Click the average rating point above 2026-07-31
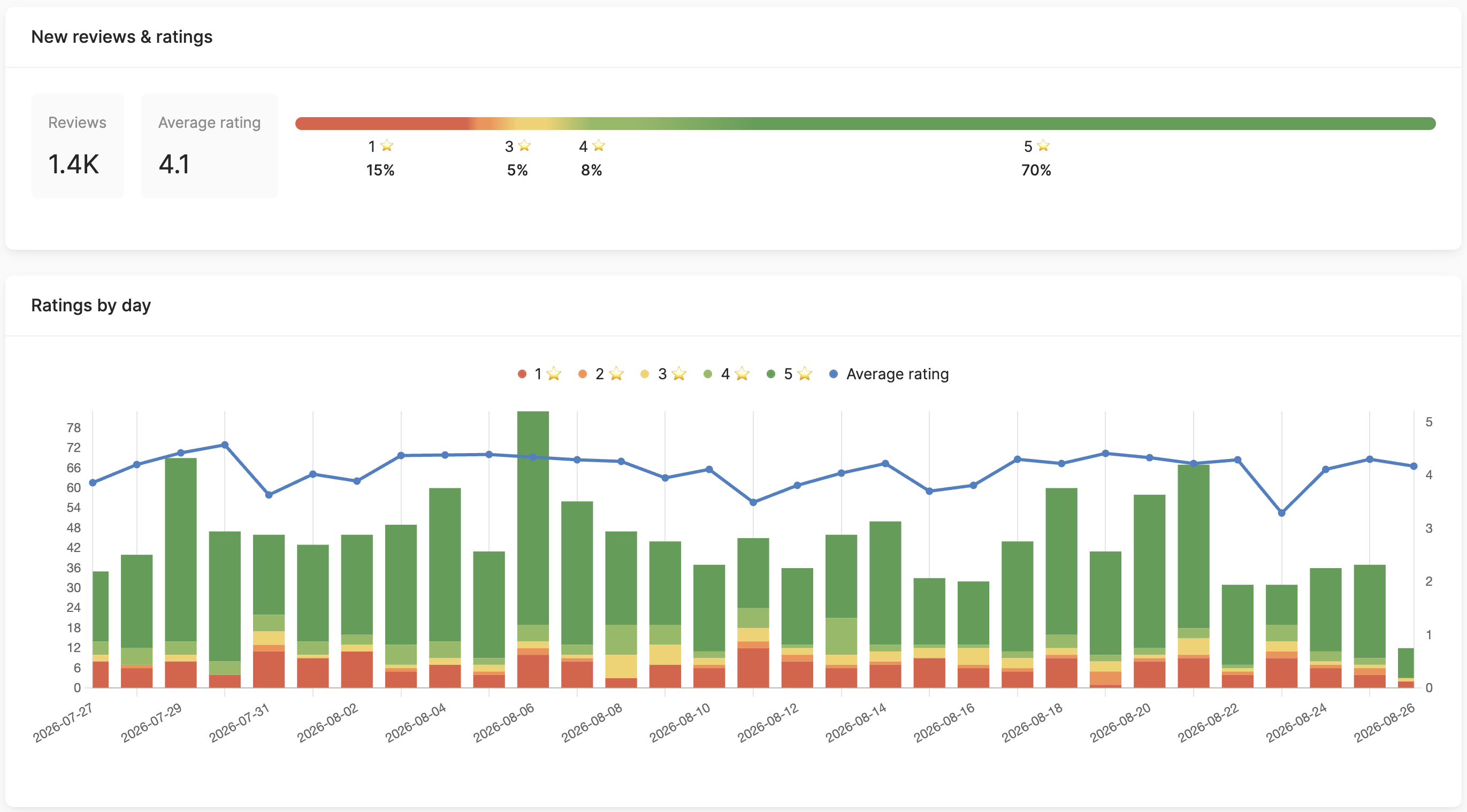 [269, 495]
